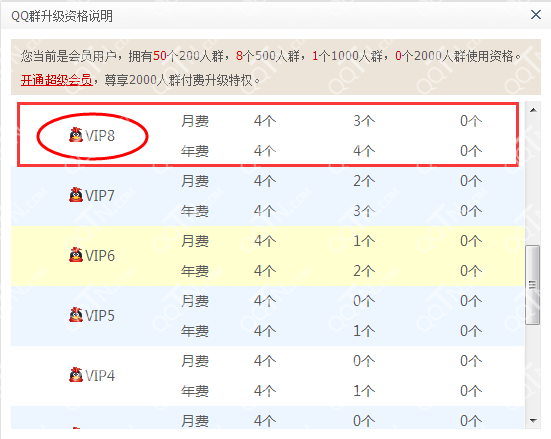Image resolution: width=551 pixels, height=439 pixels.
Task: Select the VIP4 月费 row label
Action: pyautogui.click(x=195, y=361)
